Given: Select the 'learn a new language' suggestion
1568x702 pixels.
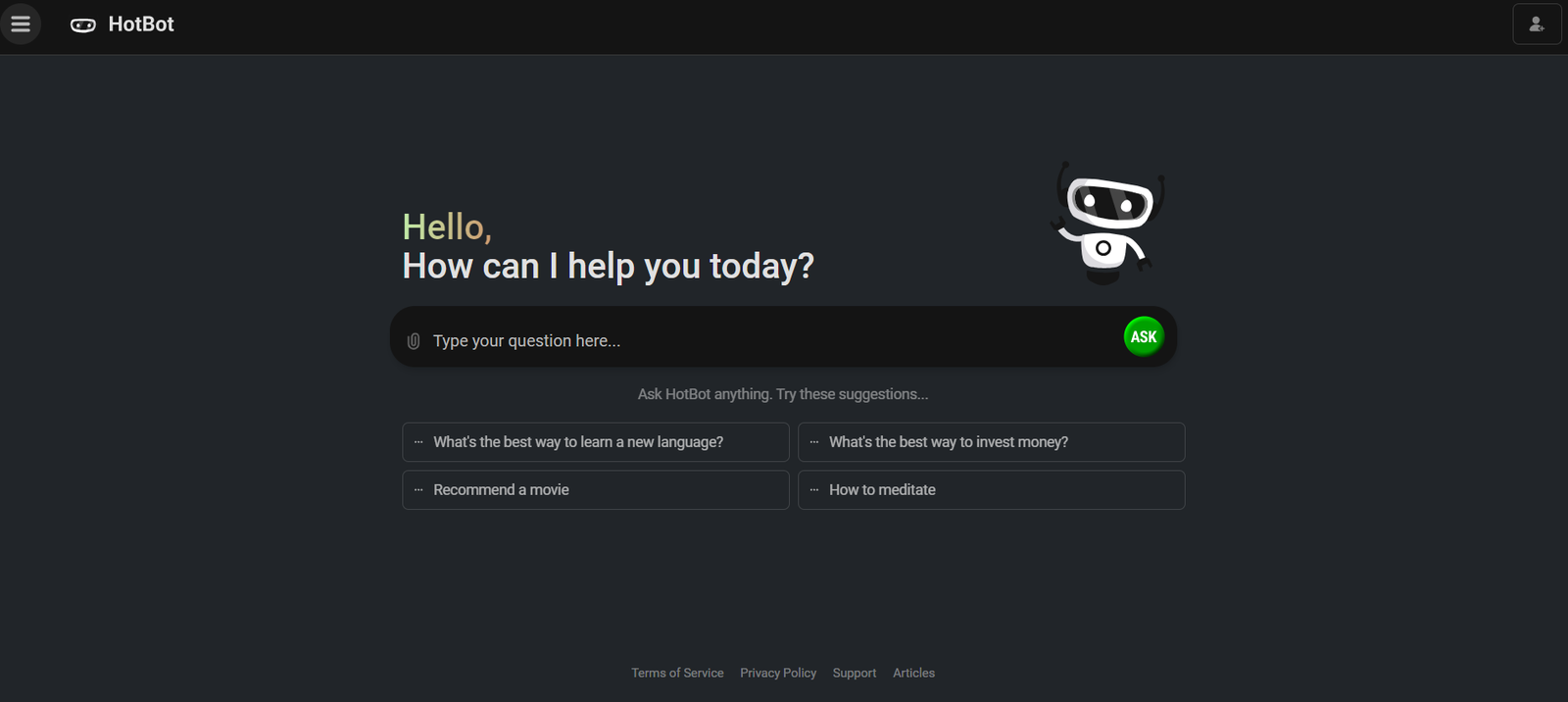Looking at the screenshot, I should (x=578, y=442).
